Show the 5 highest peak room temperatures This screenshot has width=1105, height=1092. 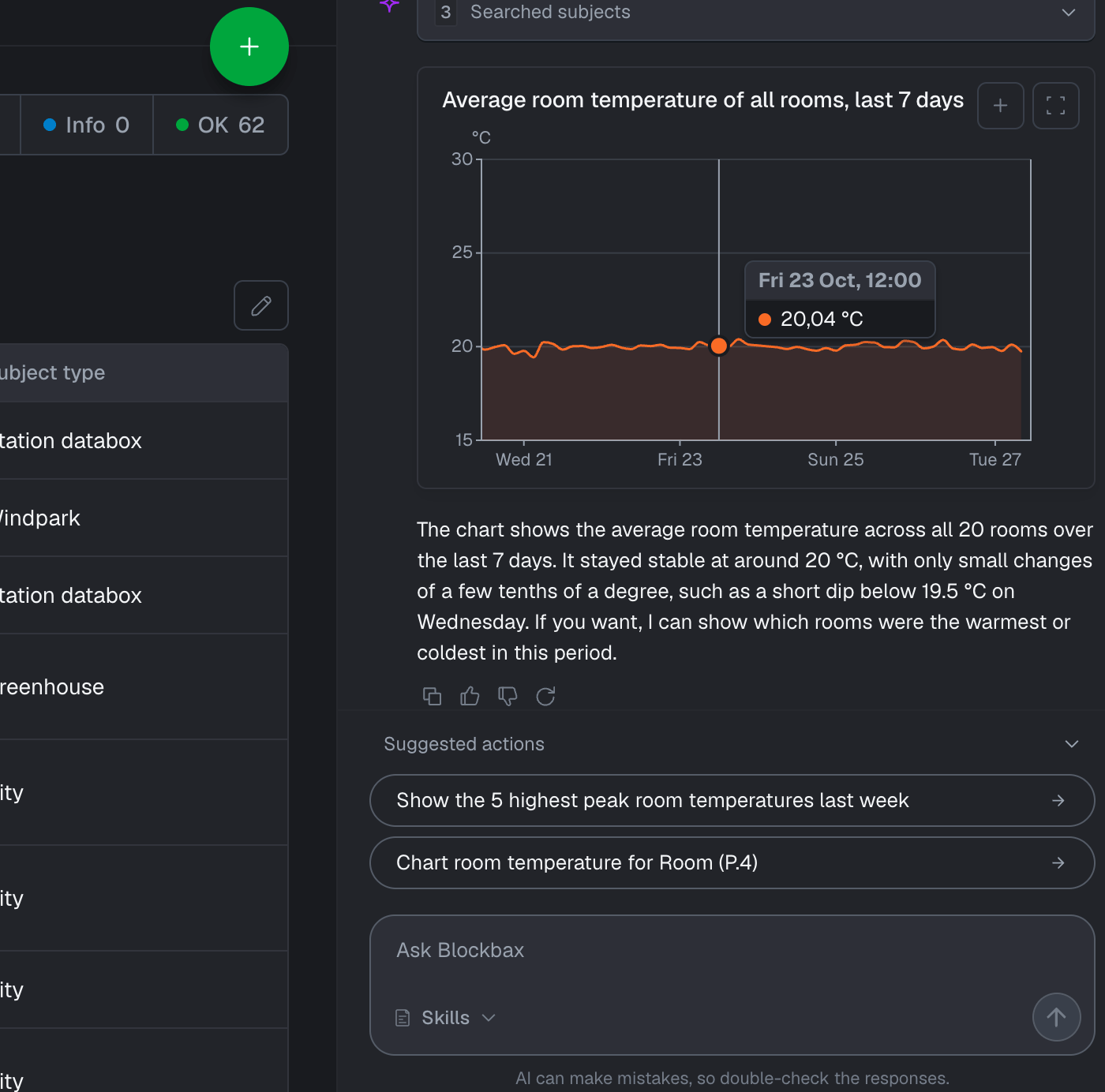732,800
